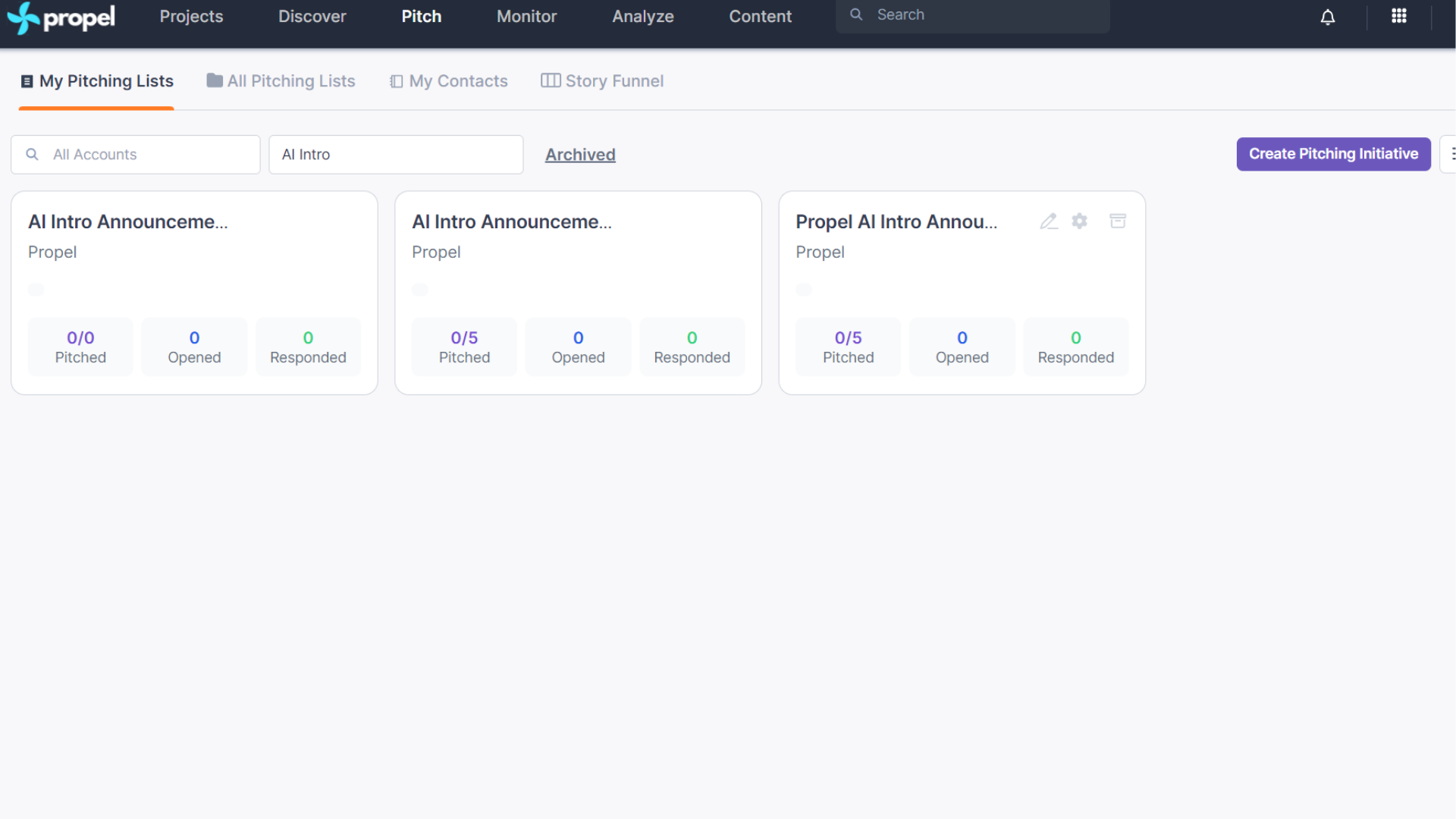The height and width of the screenshot is (819, 1456).
Task: Switch to My Pitching Lists tab
Action: pos(96,81)
